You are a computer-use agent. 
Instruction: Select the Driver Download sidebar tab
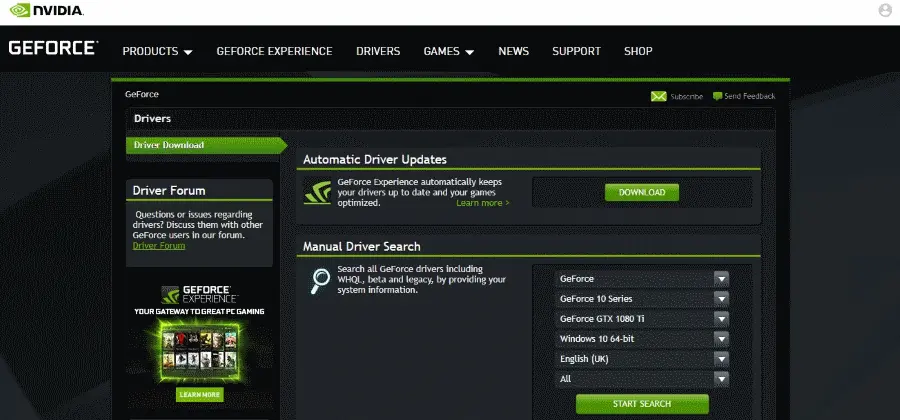point(206,145)
